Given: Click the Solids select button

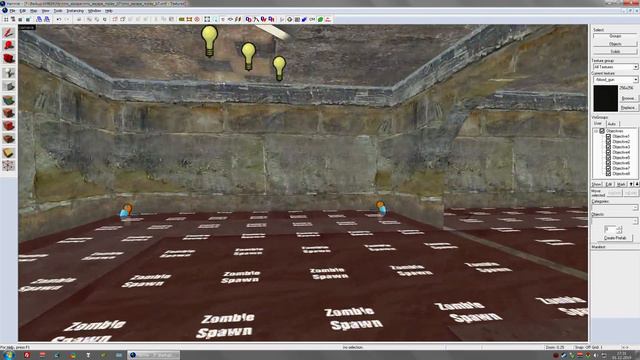Looking at the screenshot, I should point(615,52).
